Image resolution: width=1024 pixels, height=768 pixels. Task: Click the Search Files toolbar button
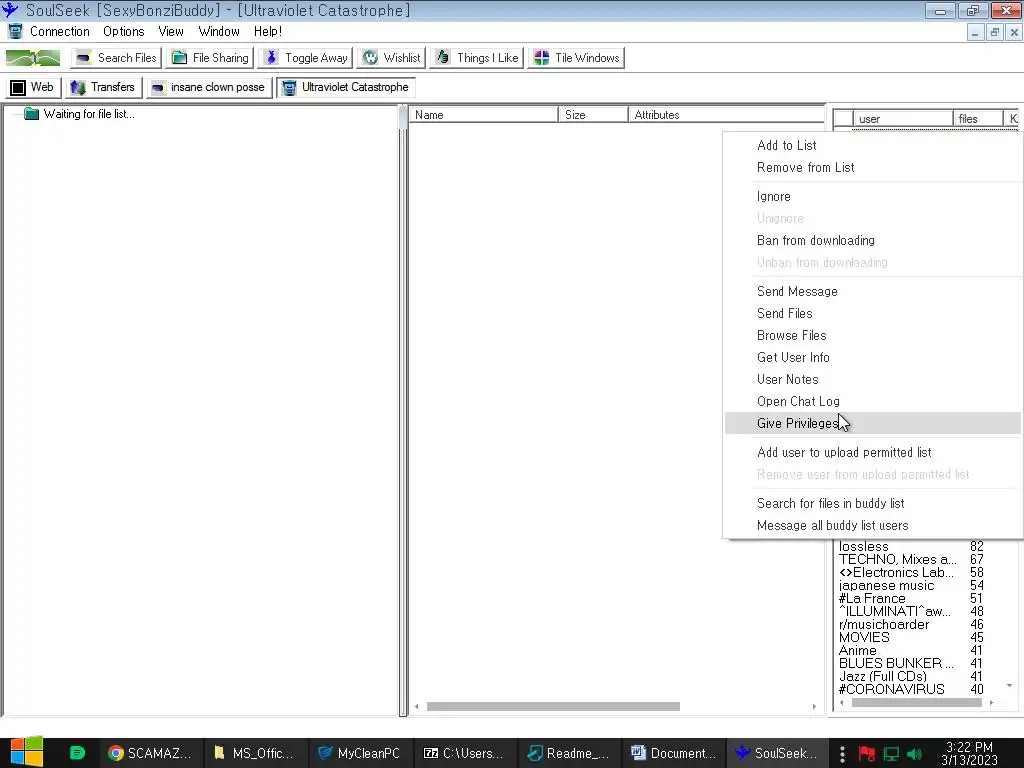coord(116,57)
